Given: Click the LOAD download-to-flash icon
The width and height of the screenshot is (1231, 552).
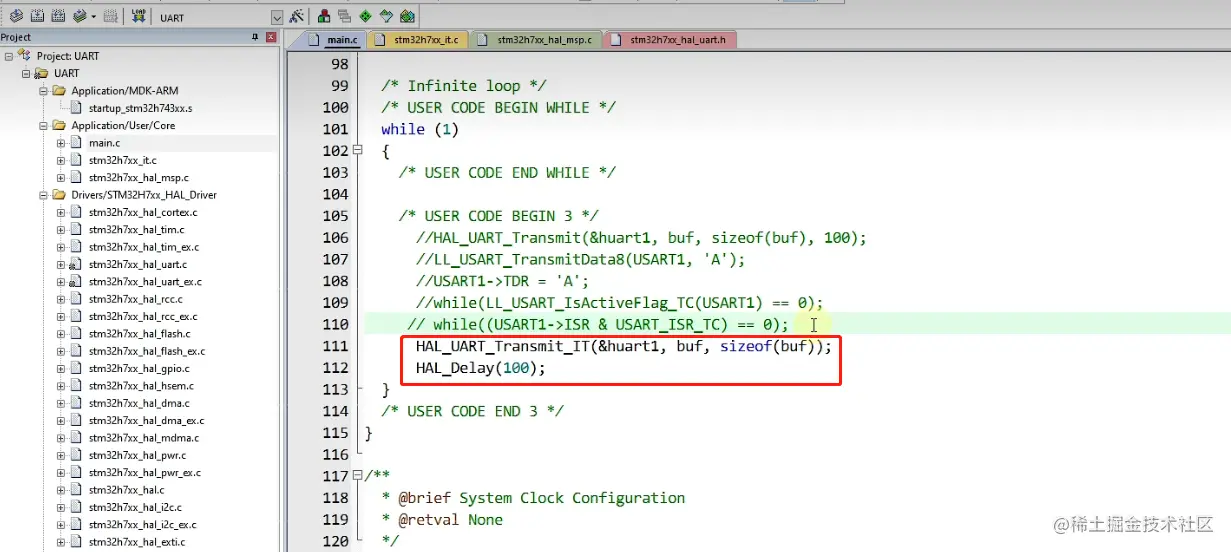Looking at the screenshot, I should (138, 16).
